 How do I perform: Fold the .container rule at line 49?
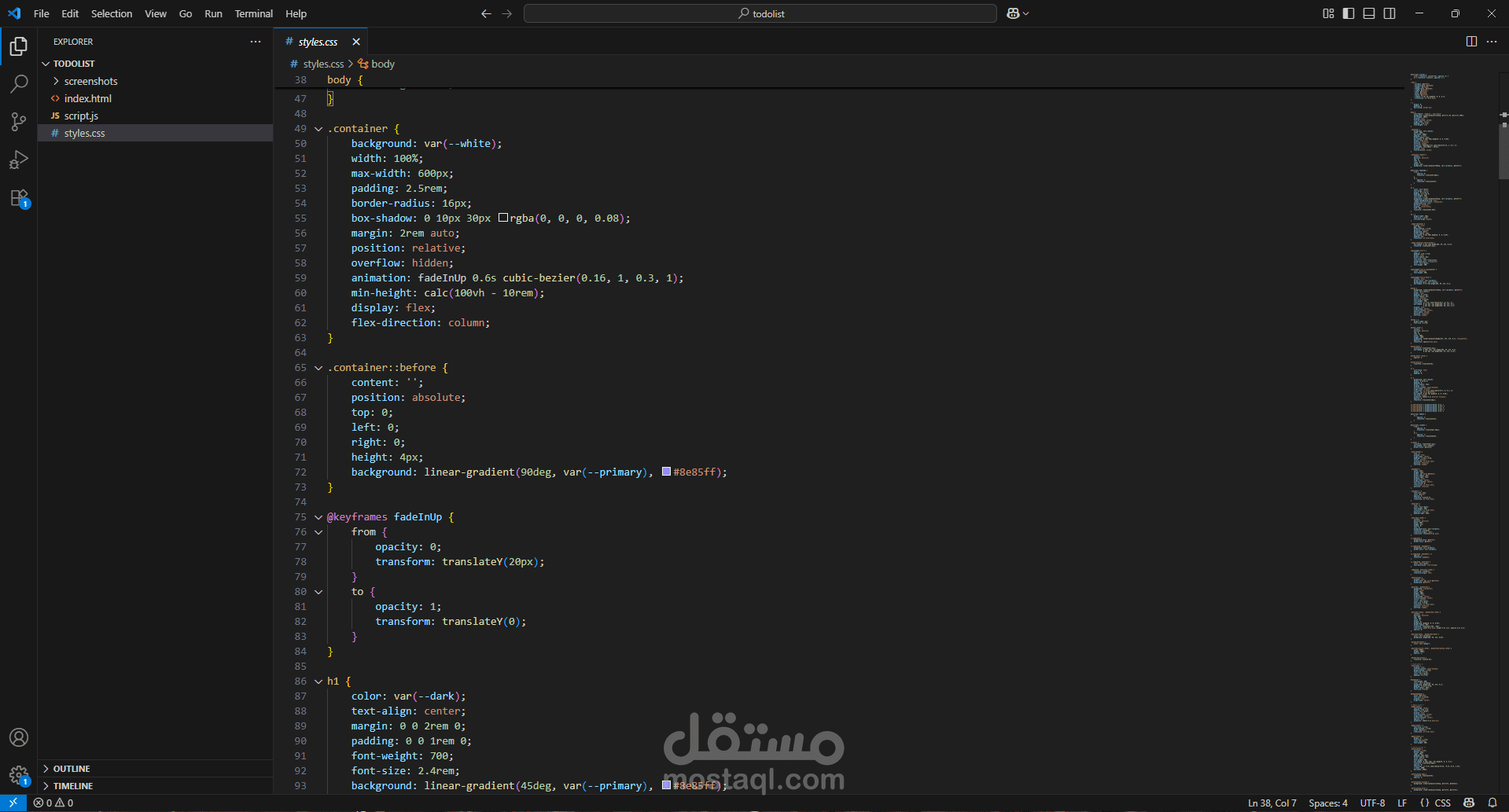coord(318,129)
